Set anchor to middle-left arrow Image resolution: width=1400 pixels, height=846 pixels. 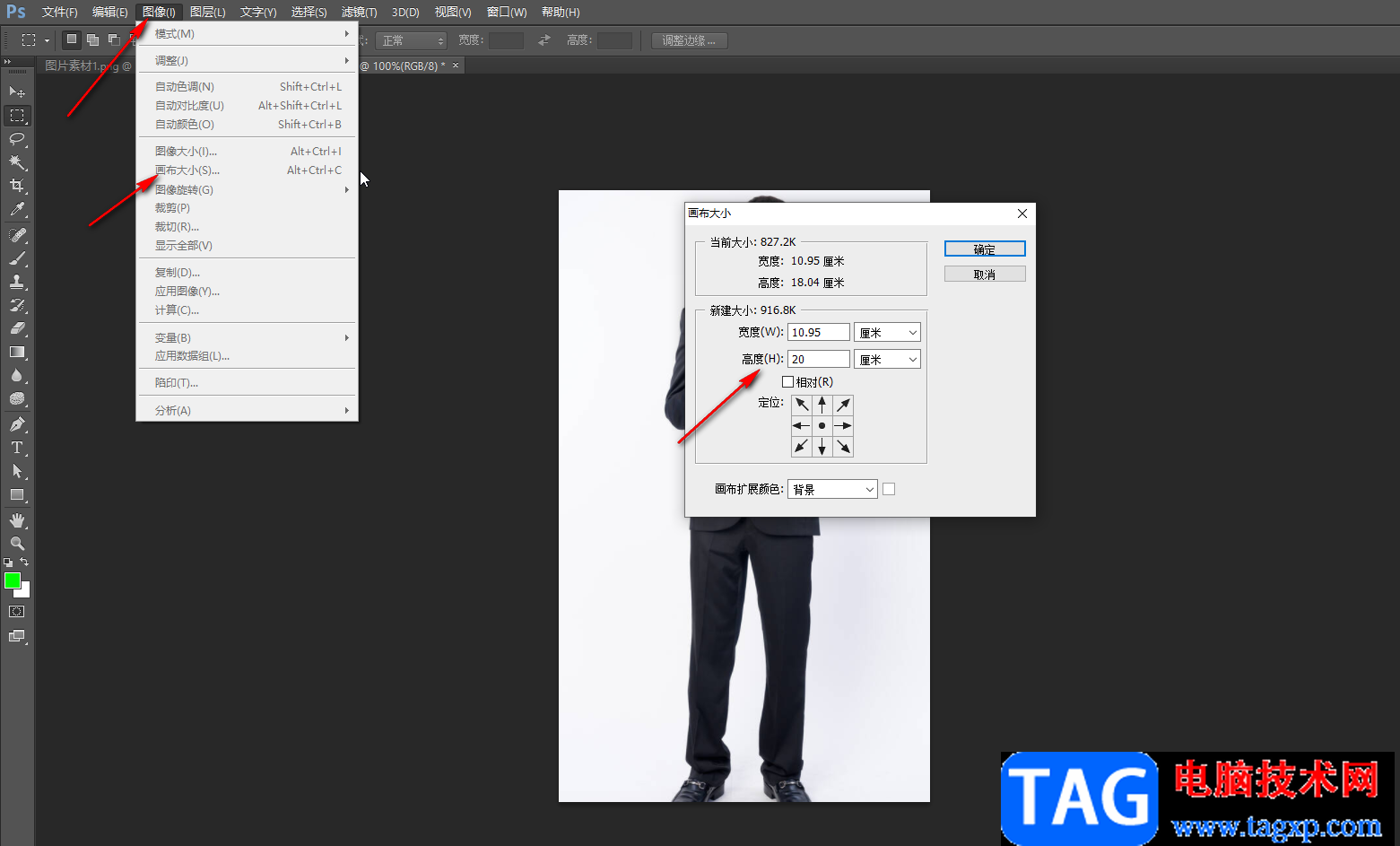(x=802, y=425)
